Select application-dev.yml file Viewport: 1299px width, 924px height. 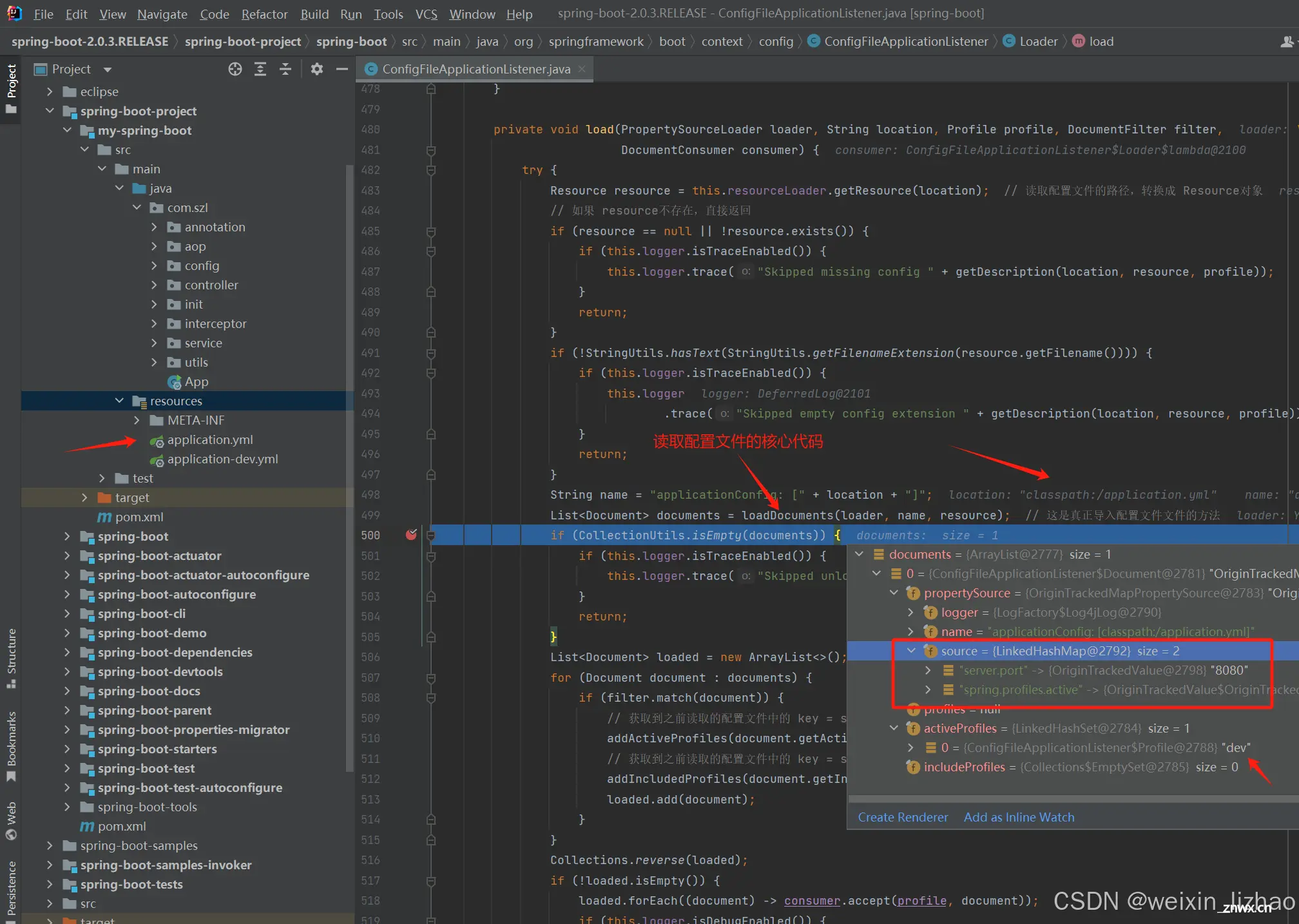(x=223, y=459)
